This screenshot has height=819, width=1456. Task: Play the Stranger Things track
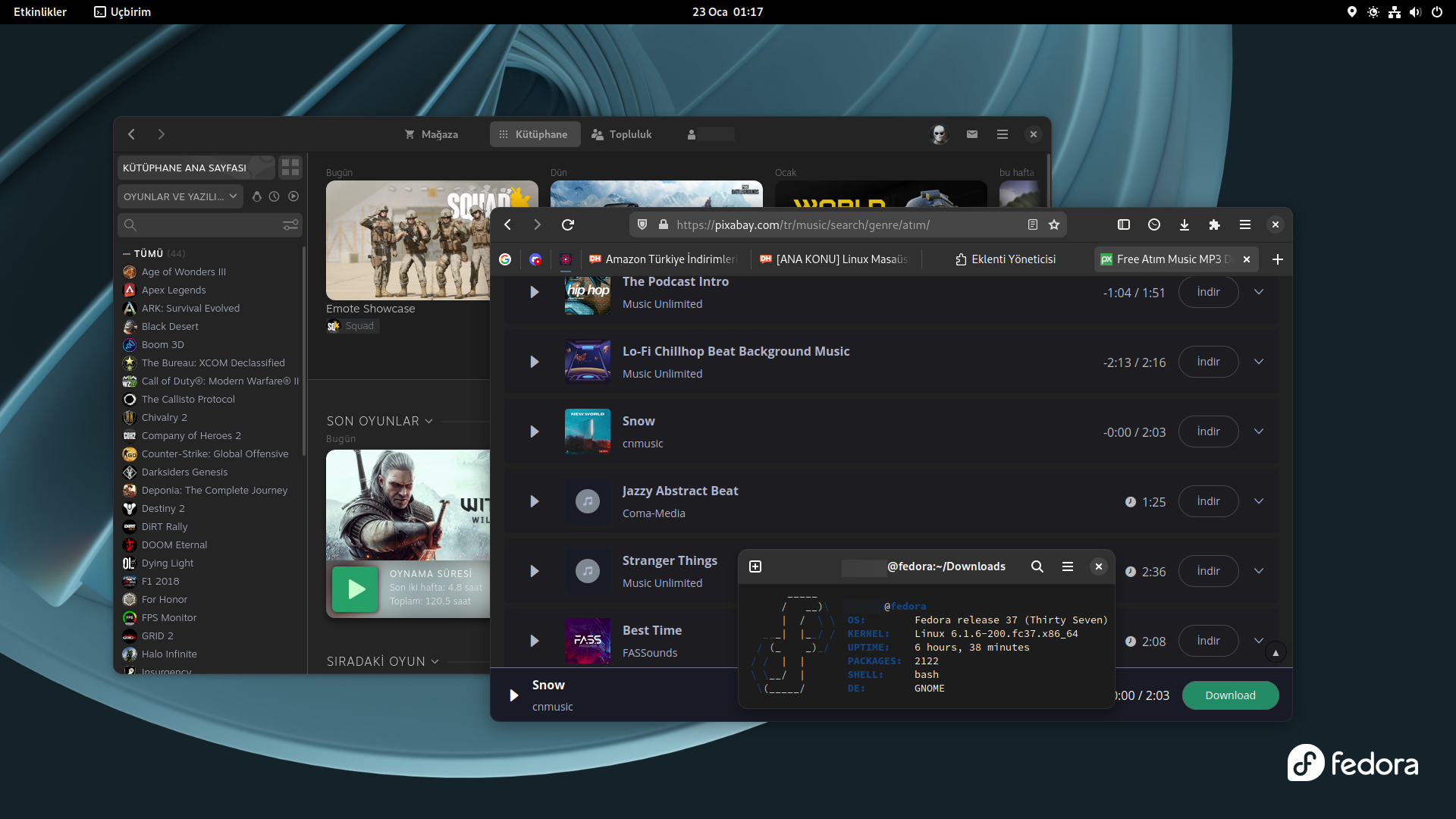(x=535, y=571)
